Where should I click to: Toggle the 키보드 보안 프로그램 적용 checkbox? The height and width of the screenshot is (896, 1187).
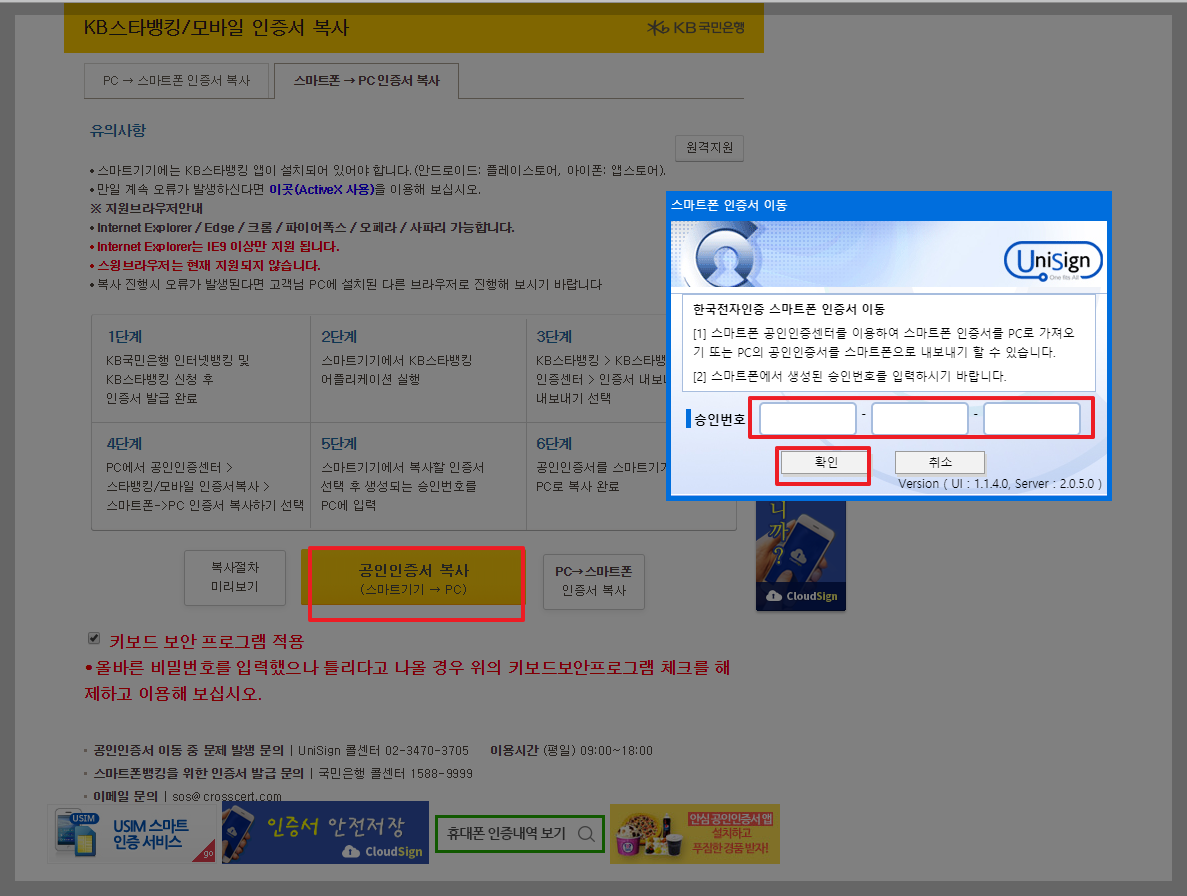click(x=94, y=639)
